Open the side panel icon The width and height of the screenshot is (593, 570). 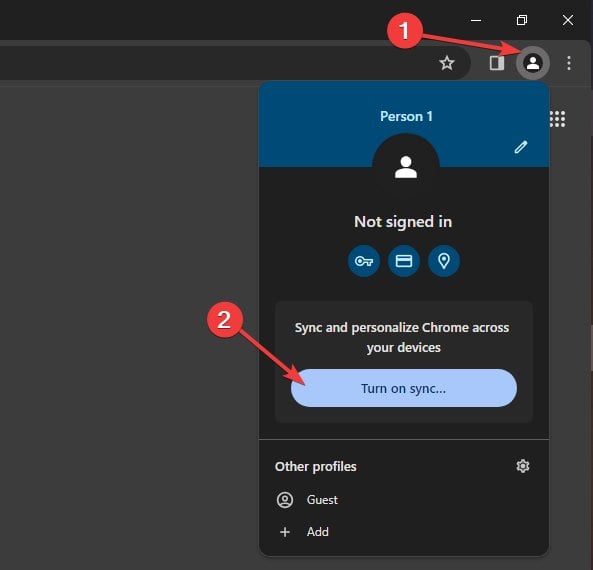(x=497, y=63)
